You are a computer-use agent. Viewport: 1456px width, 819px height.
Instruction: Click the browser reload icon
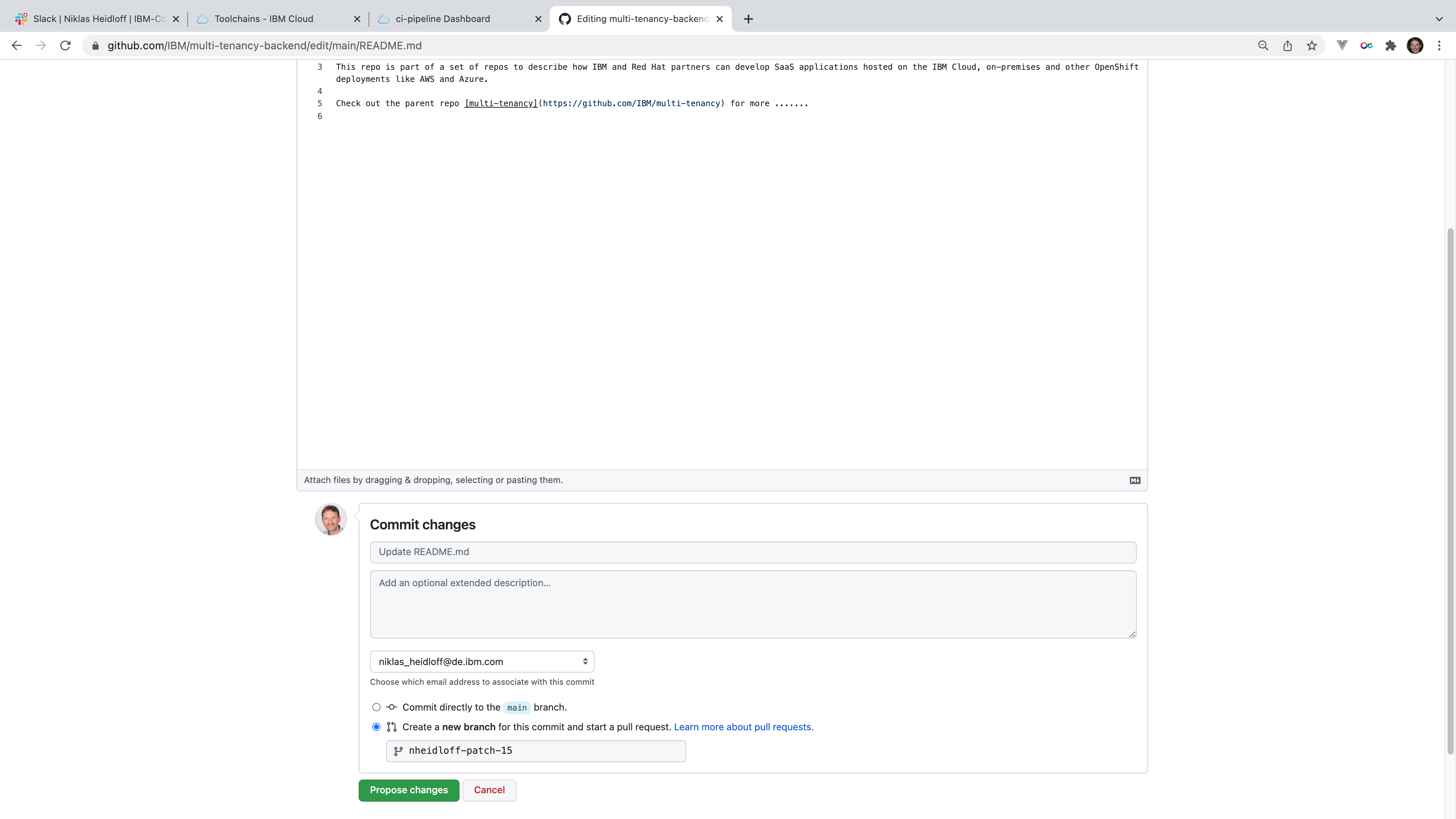click(x=66, y=46)
